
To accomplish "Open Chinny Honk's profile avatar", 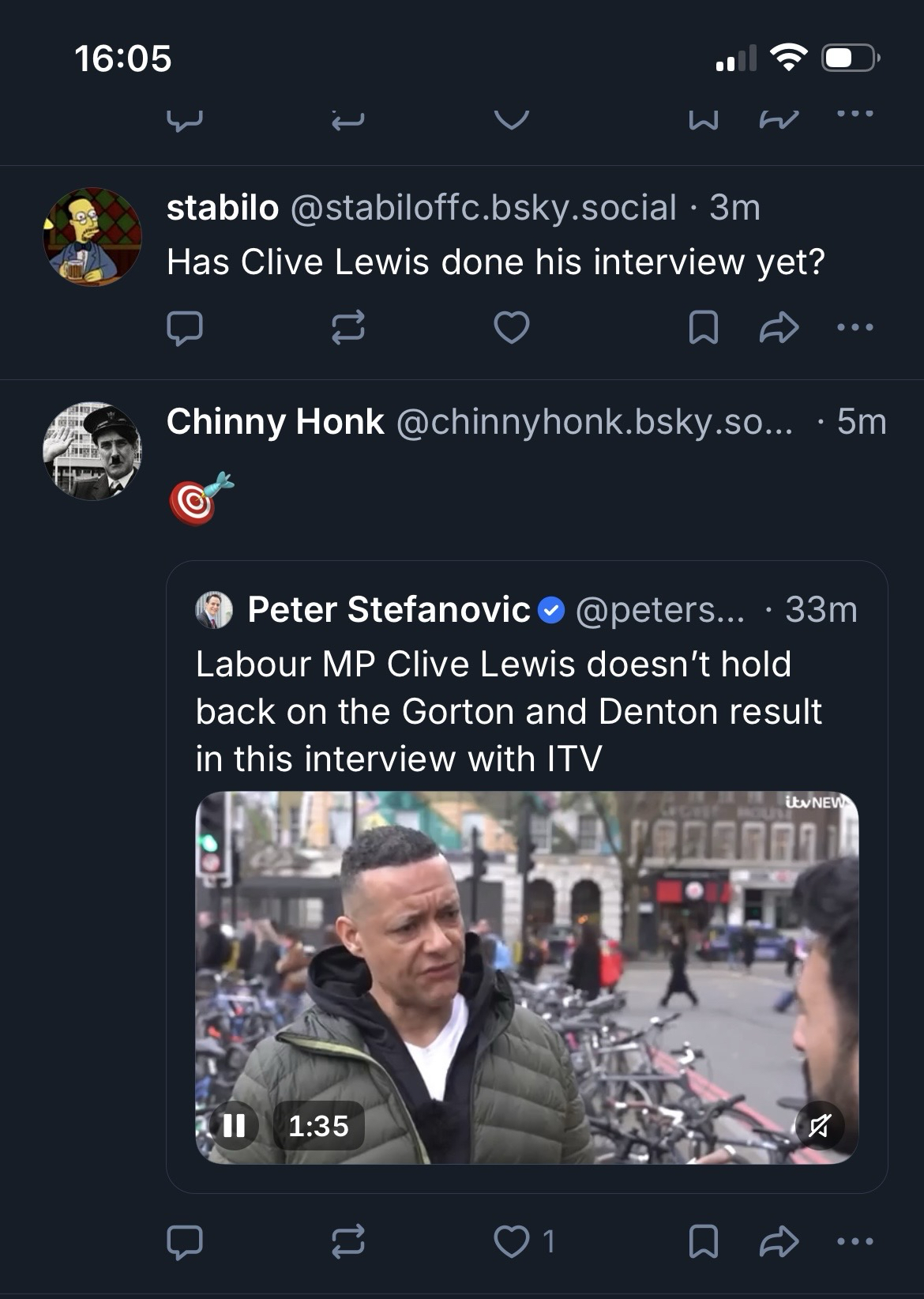I will 92,451.
